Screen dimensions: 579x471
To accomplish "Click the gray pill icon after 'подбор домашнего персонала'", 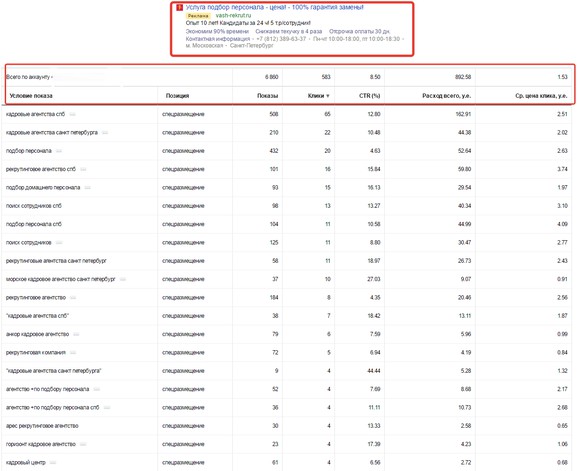I will click(x=88, y=188).
